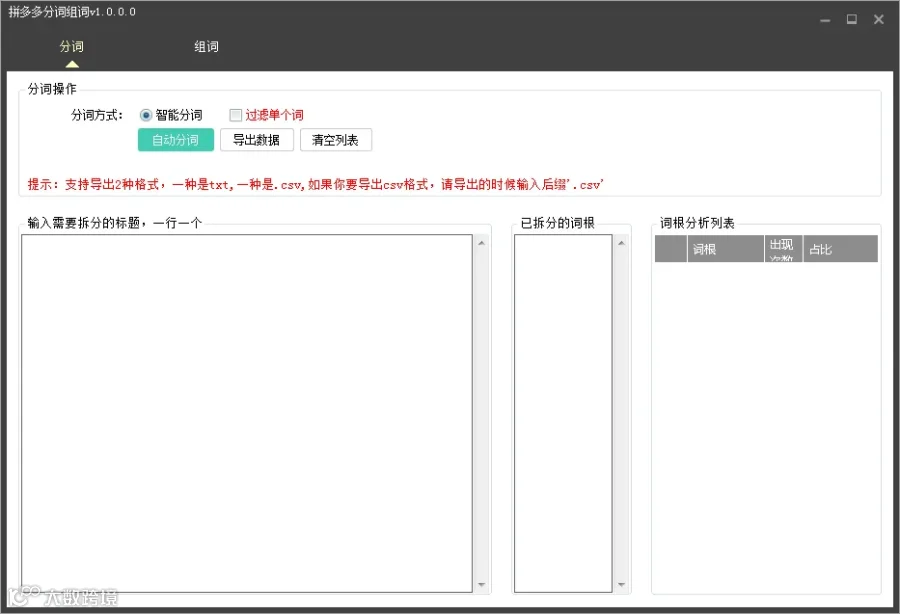This screenshot has width=900, height=614.
Task: Switch to the 分词 tab
Action: (x=72, y=46)
